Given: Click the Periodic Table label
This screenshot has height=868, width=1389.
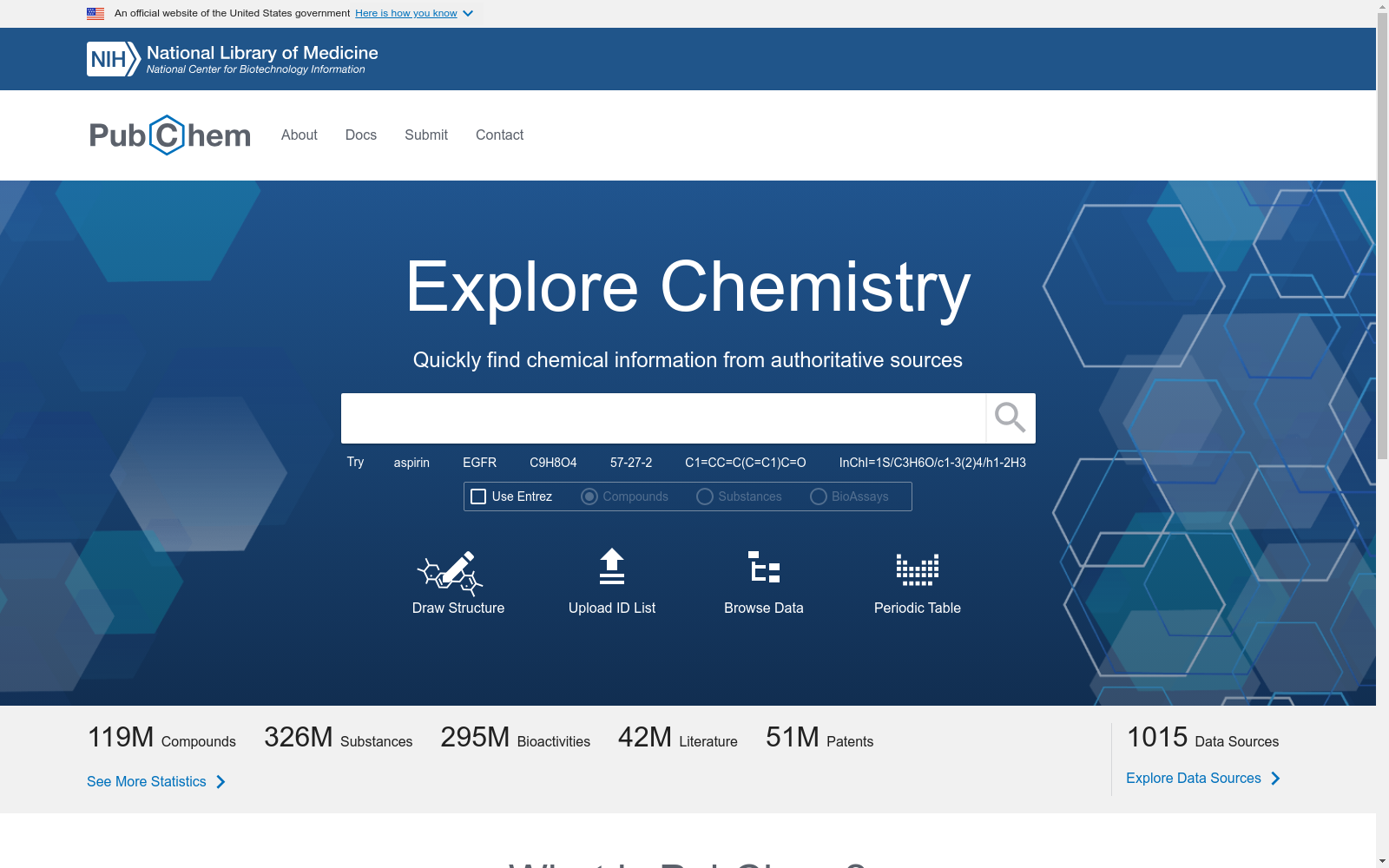Looking at the screenshot, I should [x=918, y=608].
